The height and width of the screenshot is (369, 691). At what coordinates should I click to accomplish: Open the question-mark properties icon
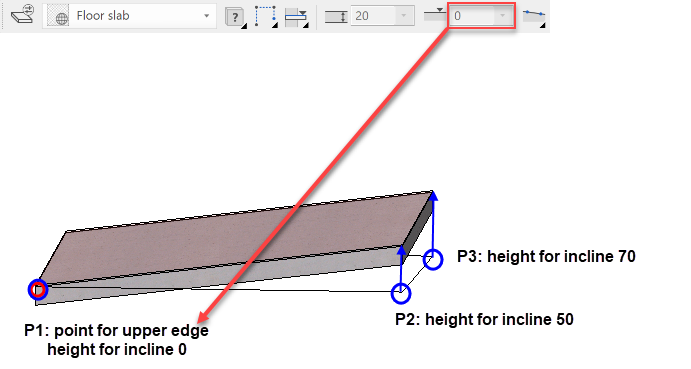coord(236,17)
